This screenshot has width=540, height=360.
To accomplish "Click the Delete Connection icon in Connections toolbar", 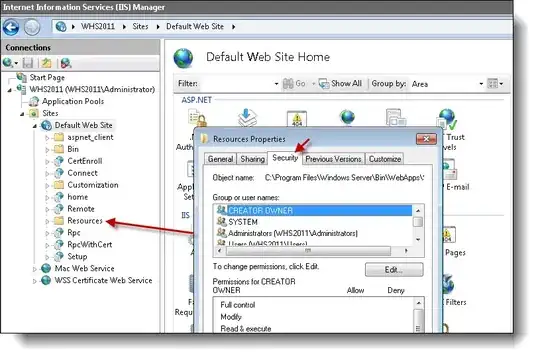I will pyautogui.click(x=65, y=63).
